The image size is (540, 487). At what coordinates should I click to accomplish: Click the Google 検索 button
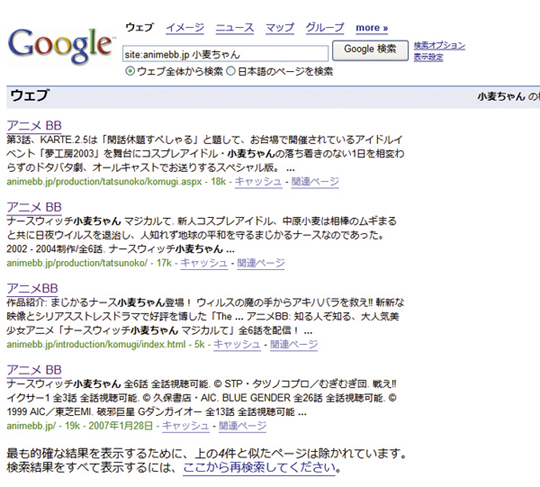point(370,50)
